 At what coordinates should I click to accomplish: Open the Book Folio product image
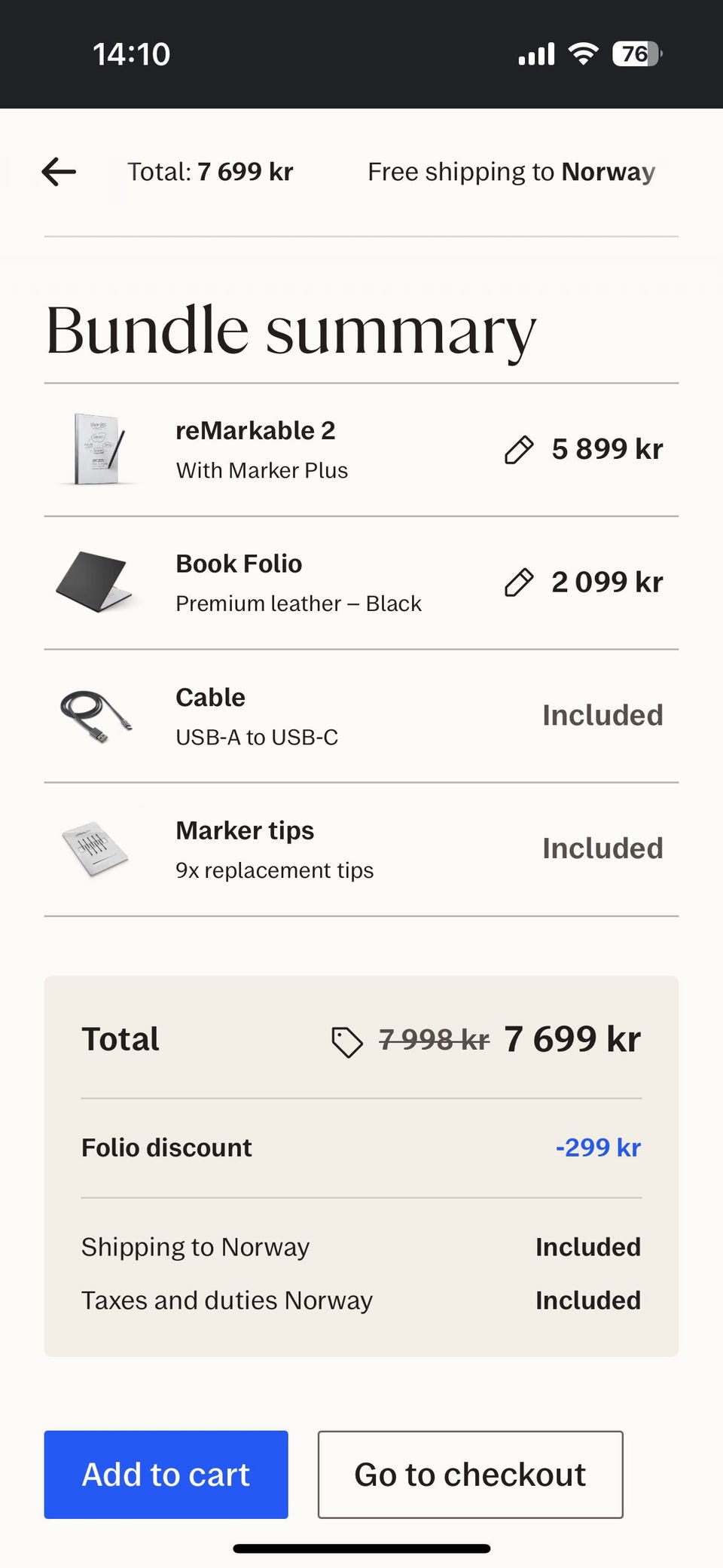(94, 582)
